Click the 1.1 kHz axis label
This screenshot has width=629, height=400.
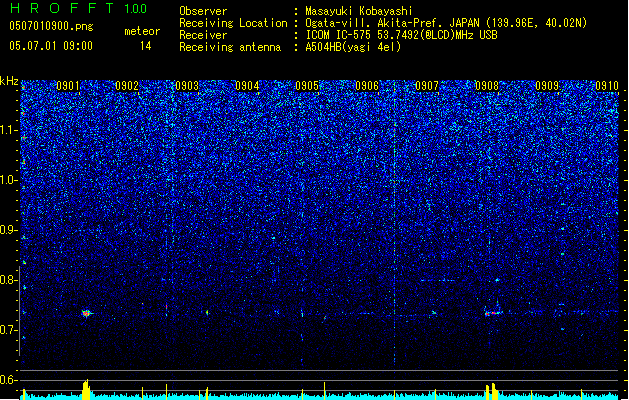(9, 130)
